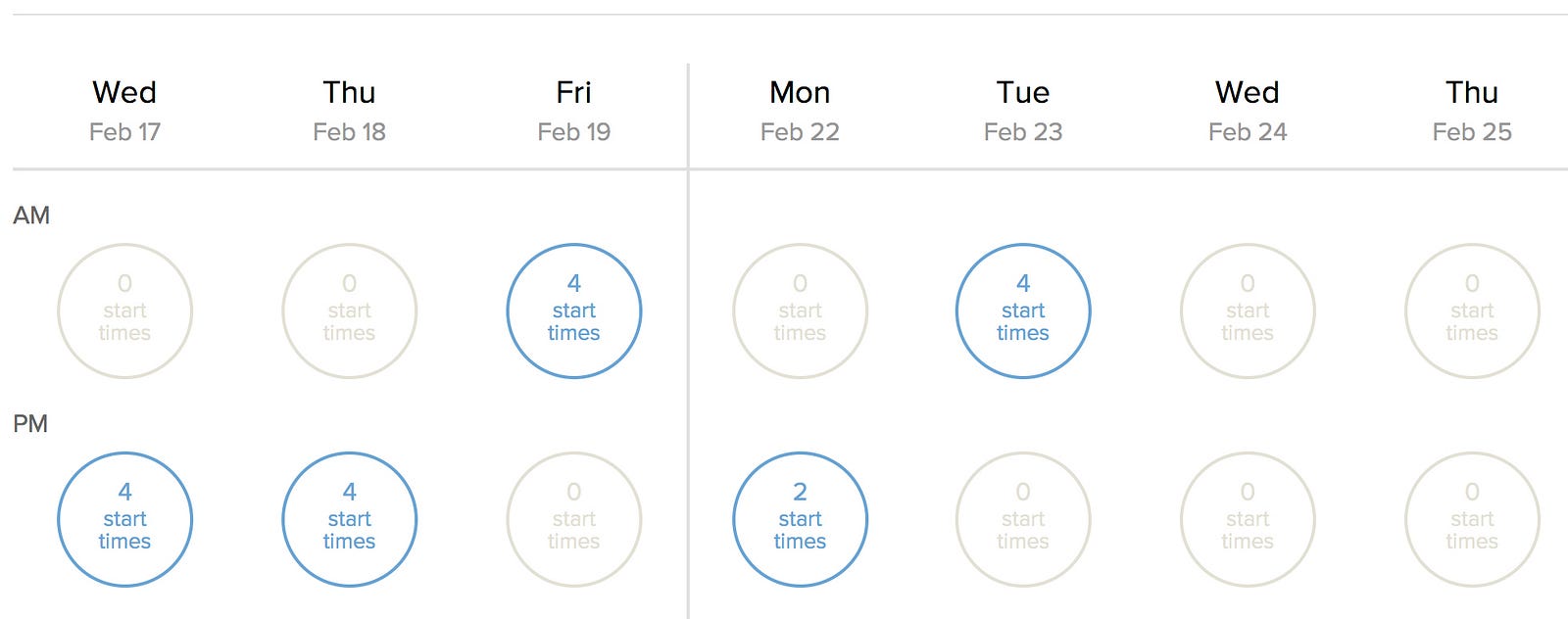Click Thu Feb 18 AM empty slot circle
Viewport: 1568px width, 619px height.
coord(349,310)
